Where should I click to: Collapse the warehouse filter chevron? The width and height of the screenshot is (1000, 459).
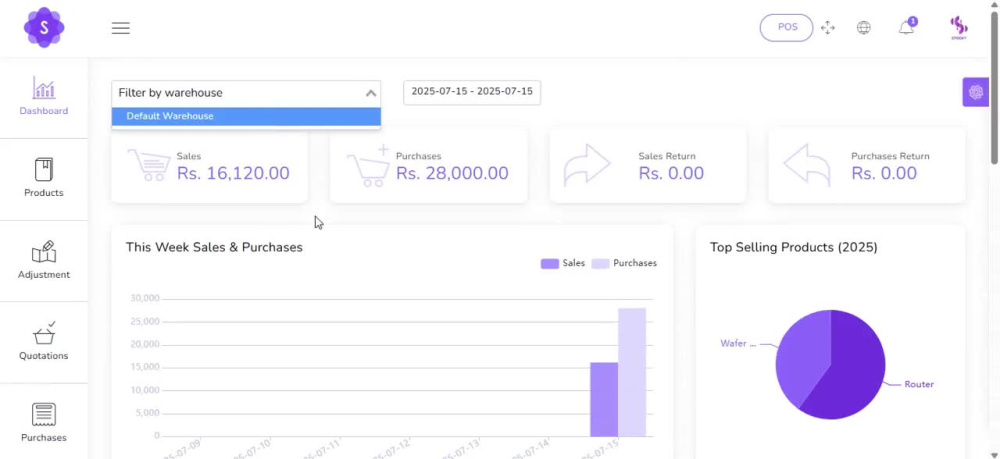(371, 93)
